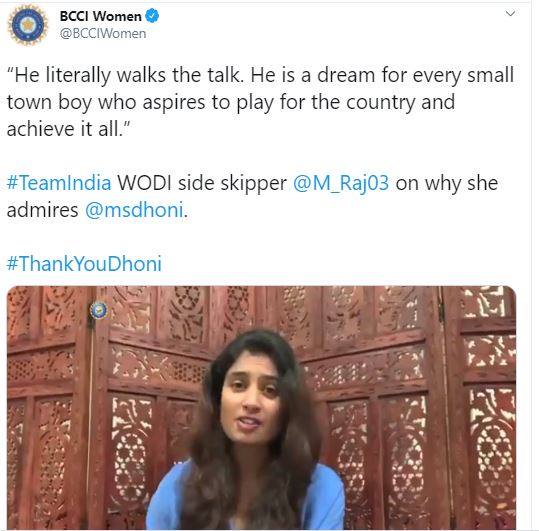Open the @msdhoni profile mention
Image resolution: width=539 pixels, height=531 pixels.
pyautogui.click(x=134, y=210)
